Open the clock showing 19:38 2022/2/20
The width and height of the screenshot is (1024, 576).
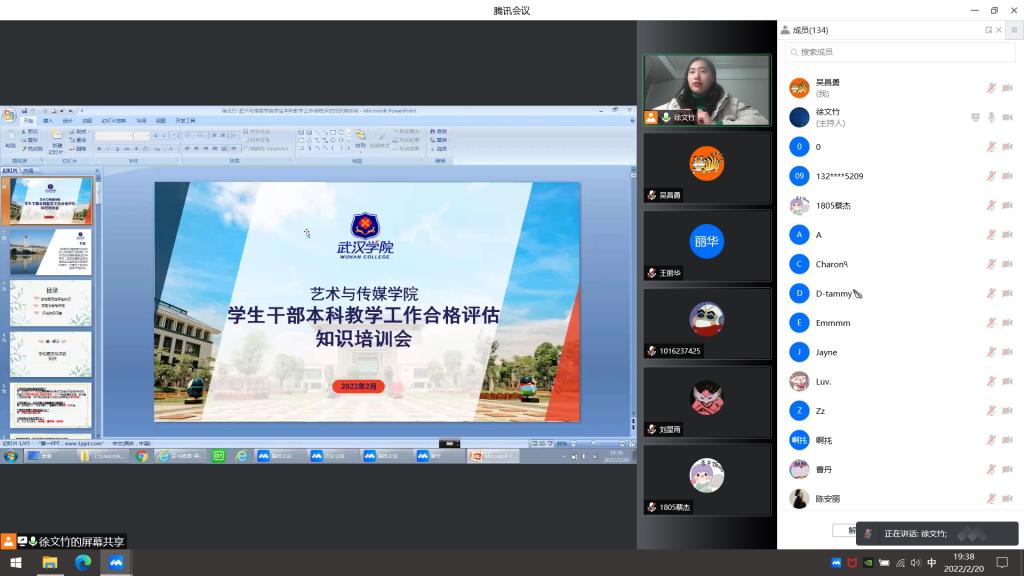[x=964, y=563]
